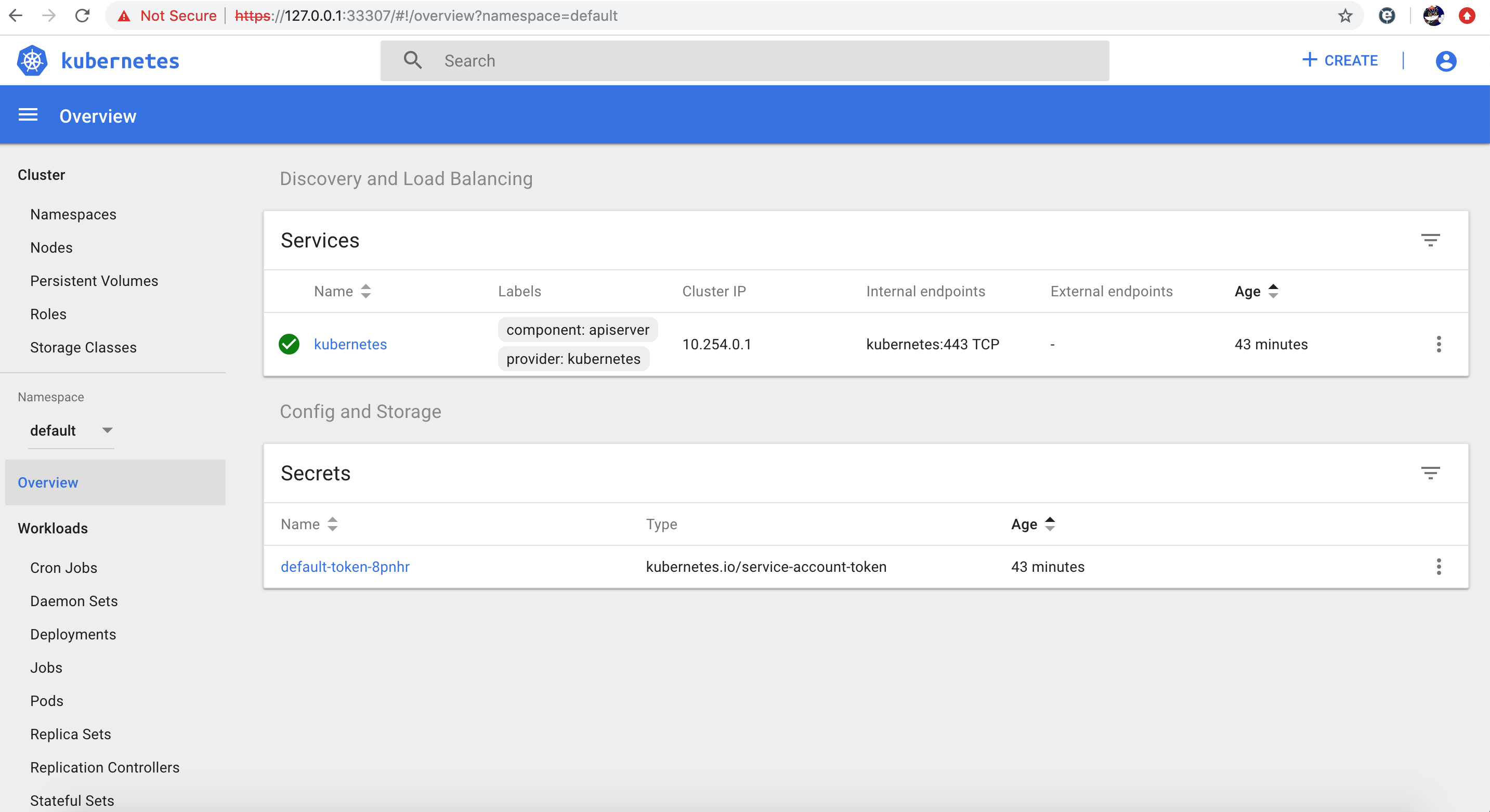Open the default namespace dropdown
This screenshot has width=1490, height=812.
[71, 430]
